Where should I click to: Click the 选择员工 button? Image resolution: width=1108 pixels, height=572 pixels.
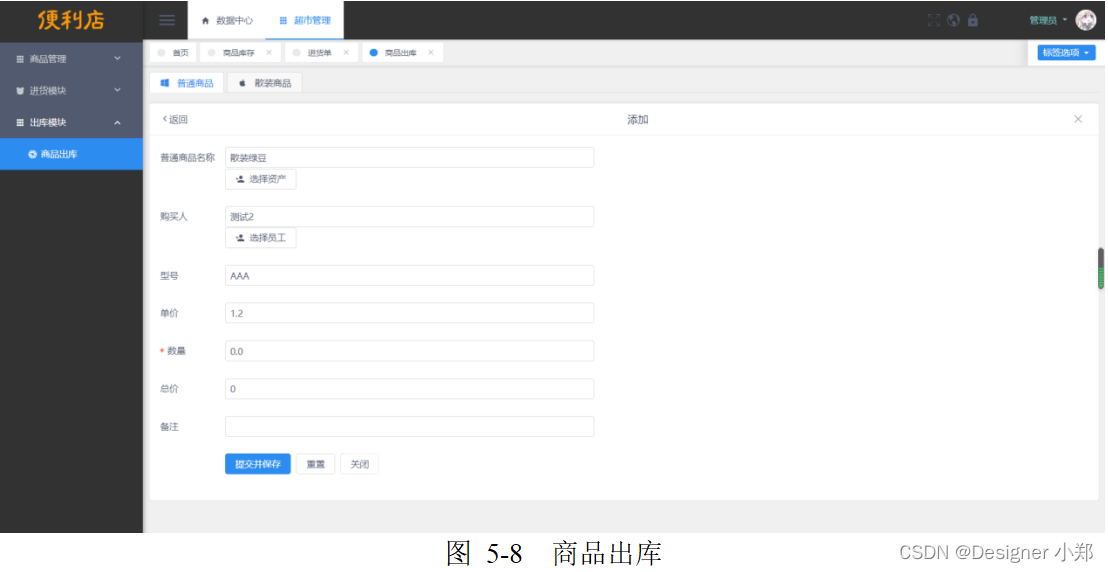coord(261,238)
